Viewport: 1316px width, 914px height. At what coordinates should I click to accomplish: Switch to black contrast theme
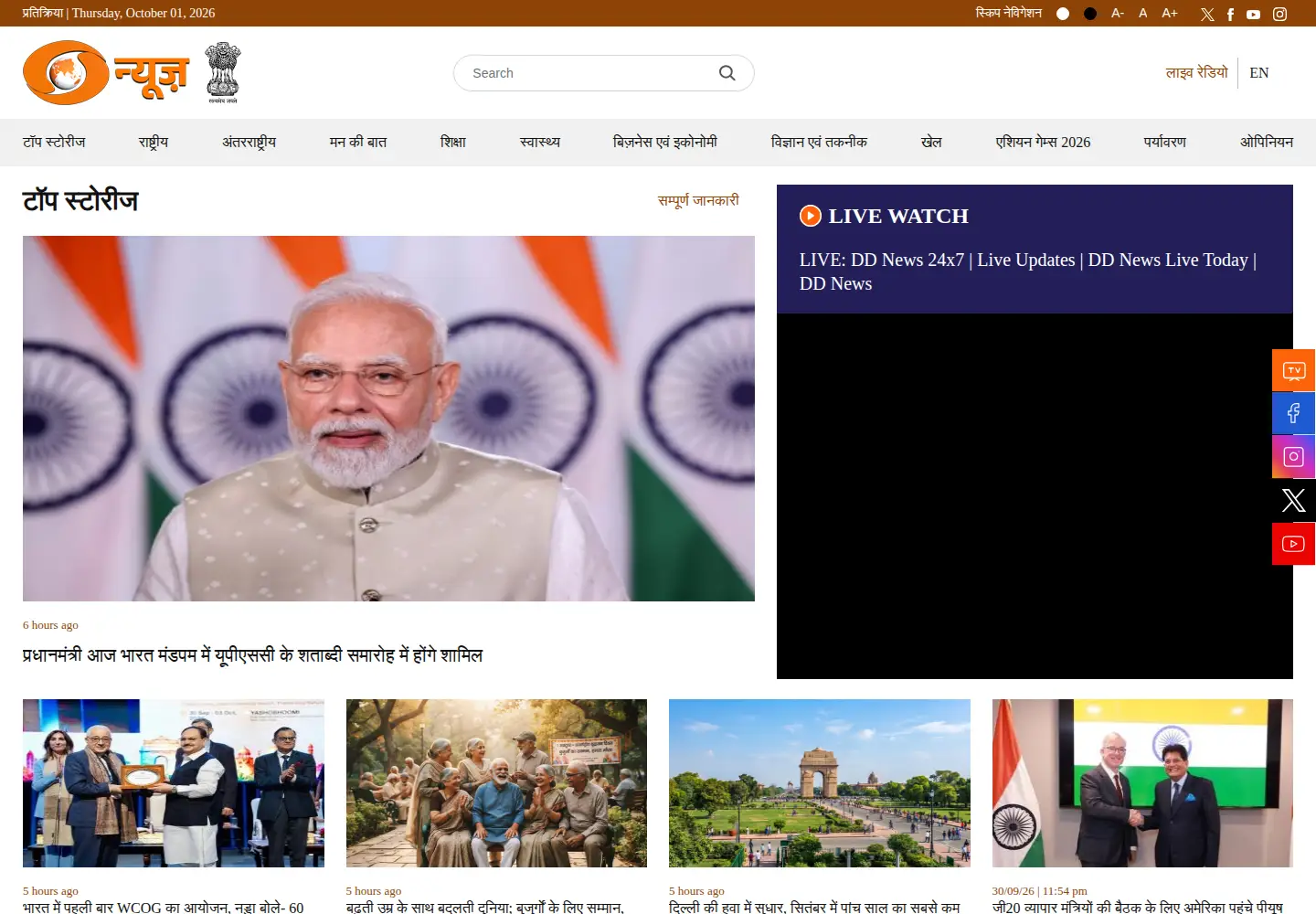(x=1090, y=14)
